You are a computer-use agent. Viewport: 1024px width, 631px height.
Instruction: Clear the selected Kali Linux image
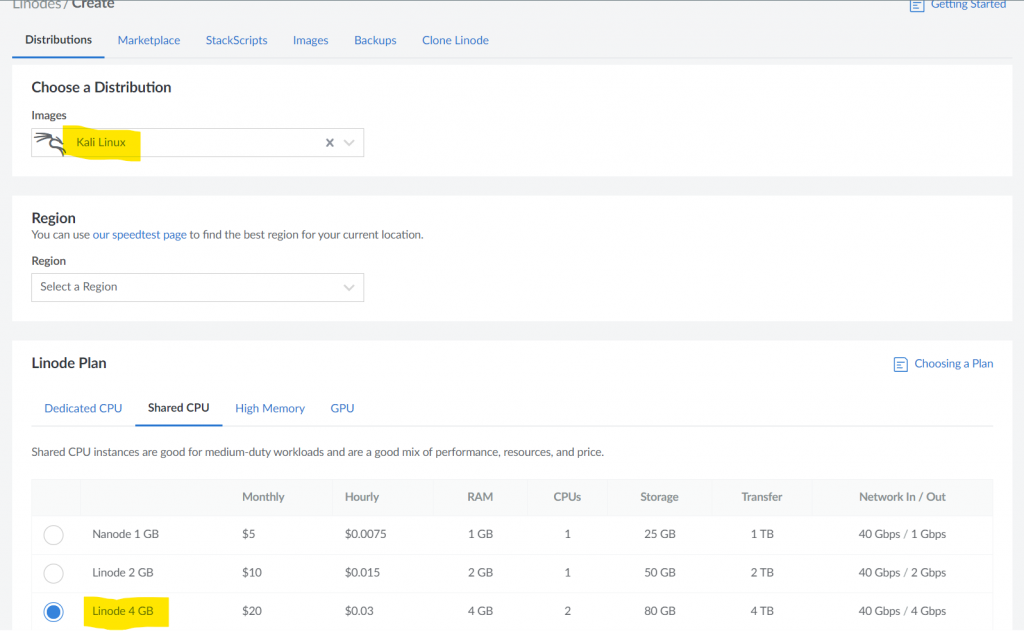[x=329, y=143]
